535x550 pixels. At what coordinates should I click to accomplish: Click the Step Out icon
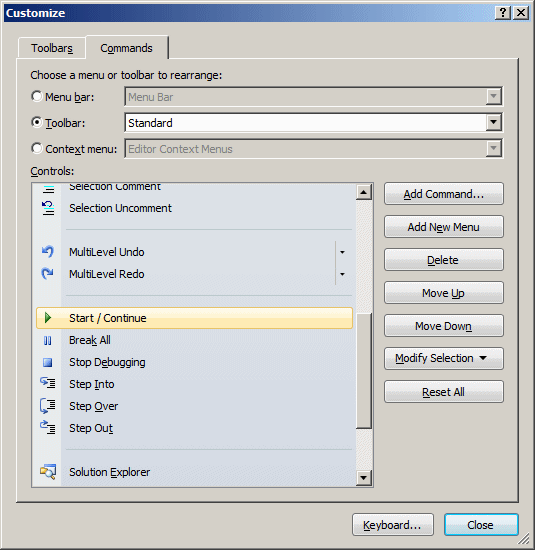pyautogui.click(x=48, y=427)
